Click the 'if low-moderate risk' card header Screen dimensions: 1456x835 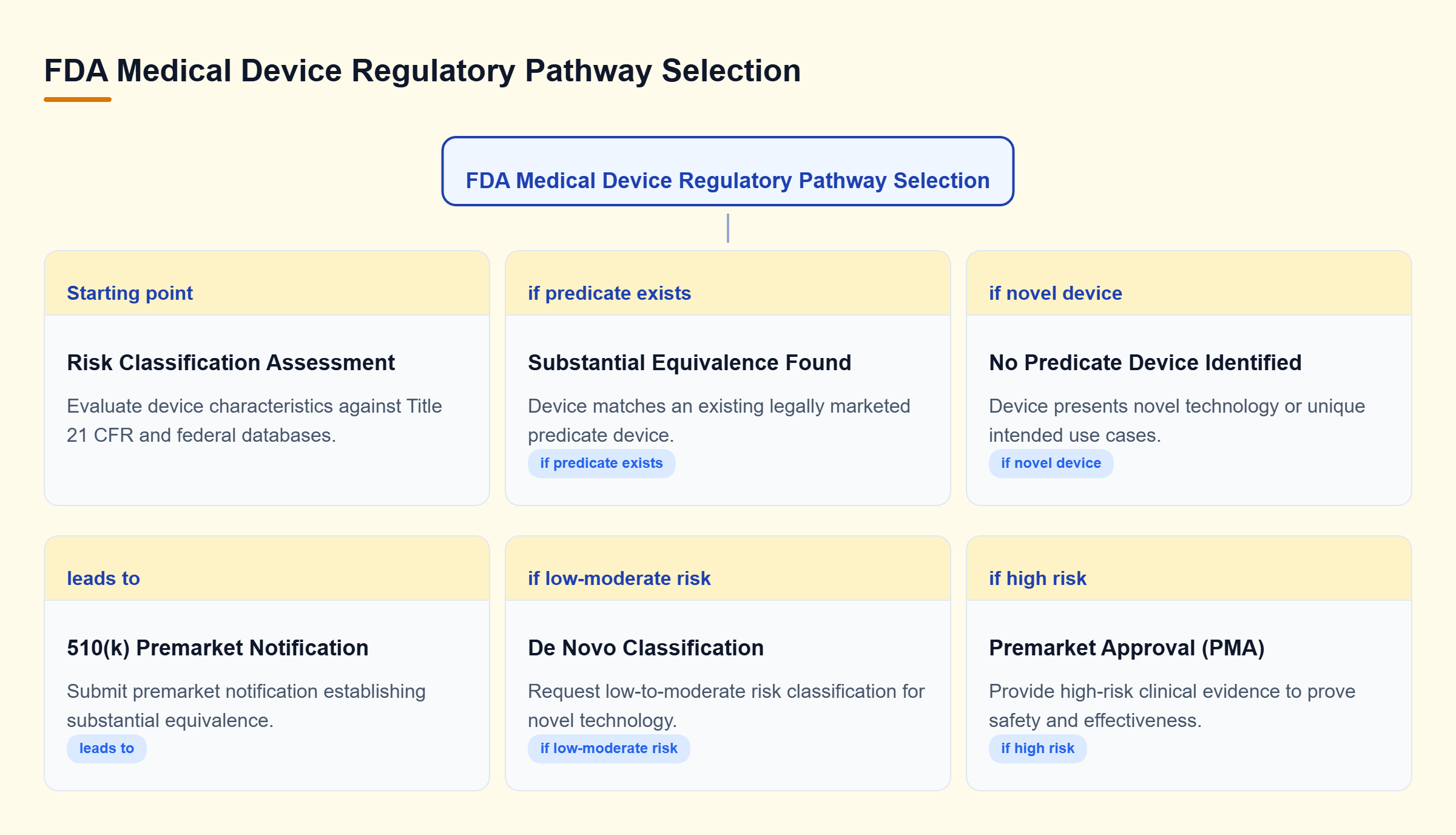pyautogui.click(x=727, y=569)
